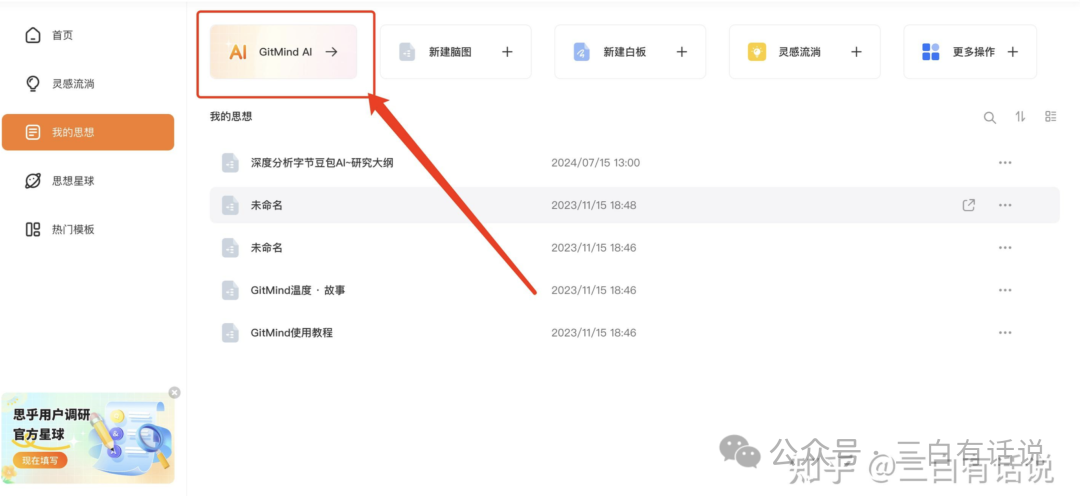Open more options for 深度分析字节豆包AI~研究大纲
Image resolution: width=1080 pixels, height=496 pixels.
coord(1005,163)
